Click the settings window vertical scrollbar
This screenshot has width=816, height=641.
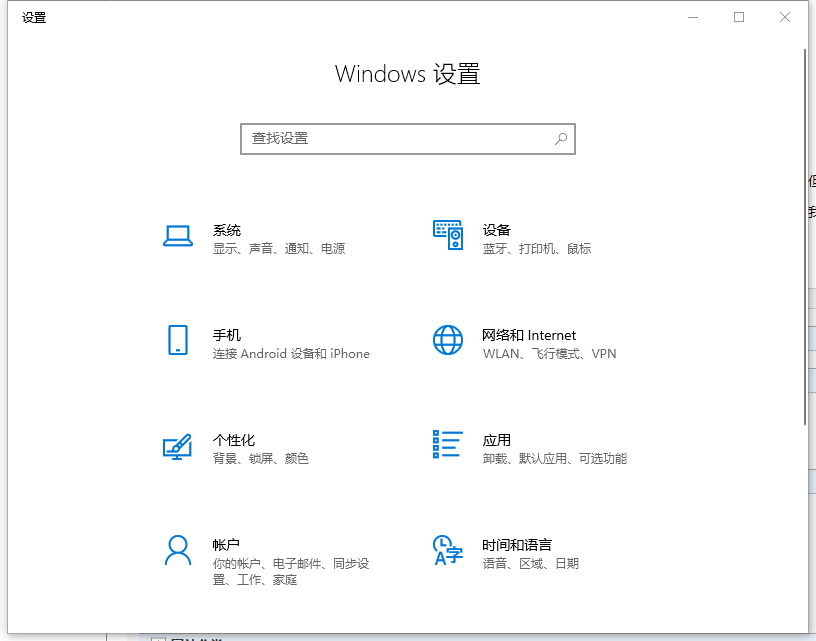coord(805,237)
